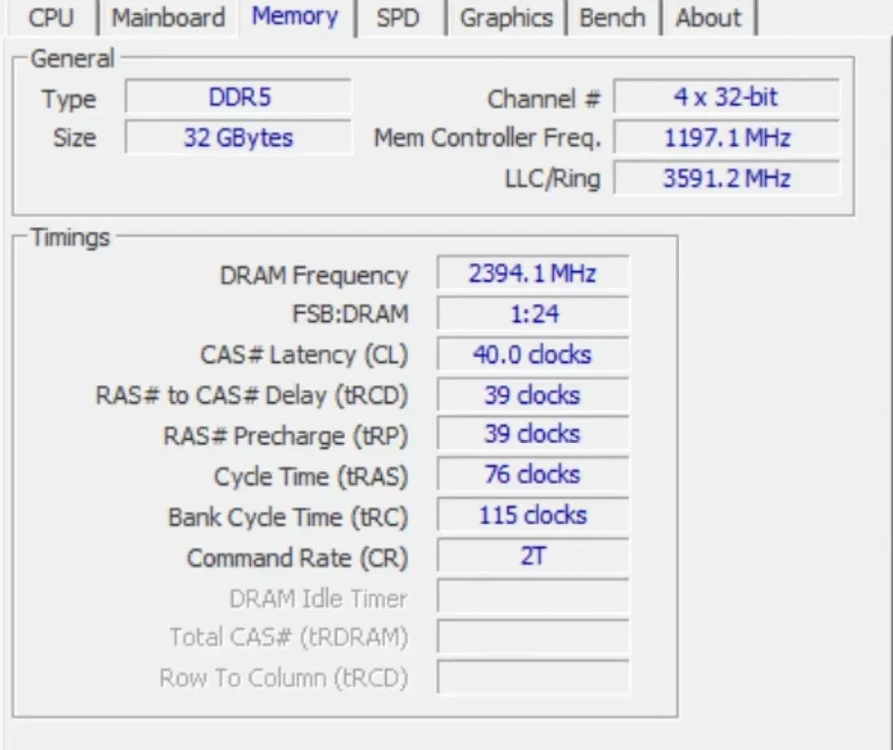Click the tRCD 39 clocks value
Screen dimensions: 893x750
pyautogui.click(x=532, y=395)
